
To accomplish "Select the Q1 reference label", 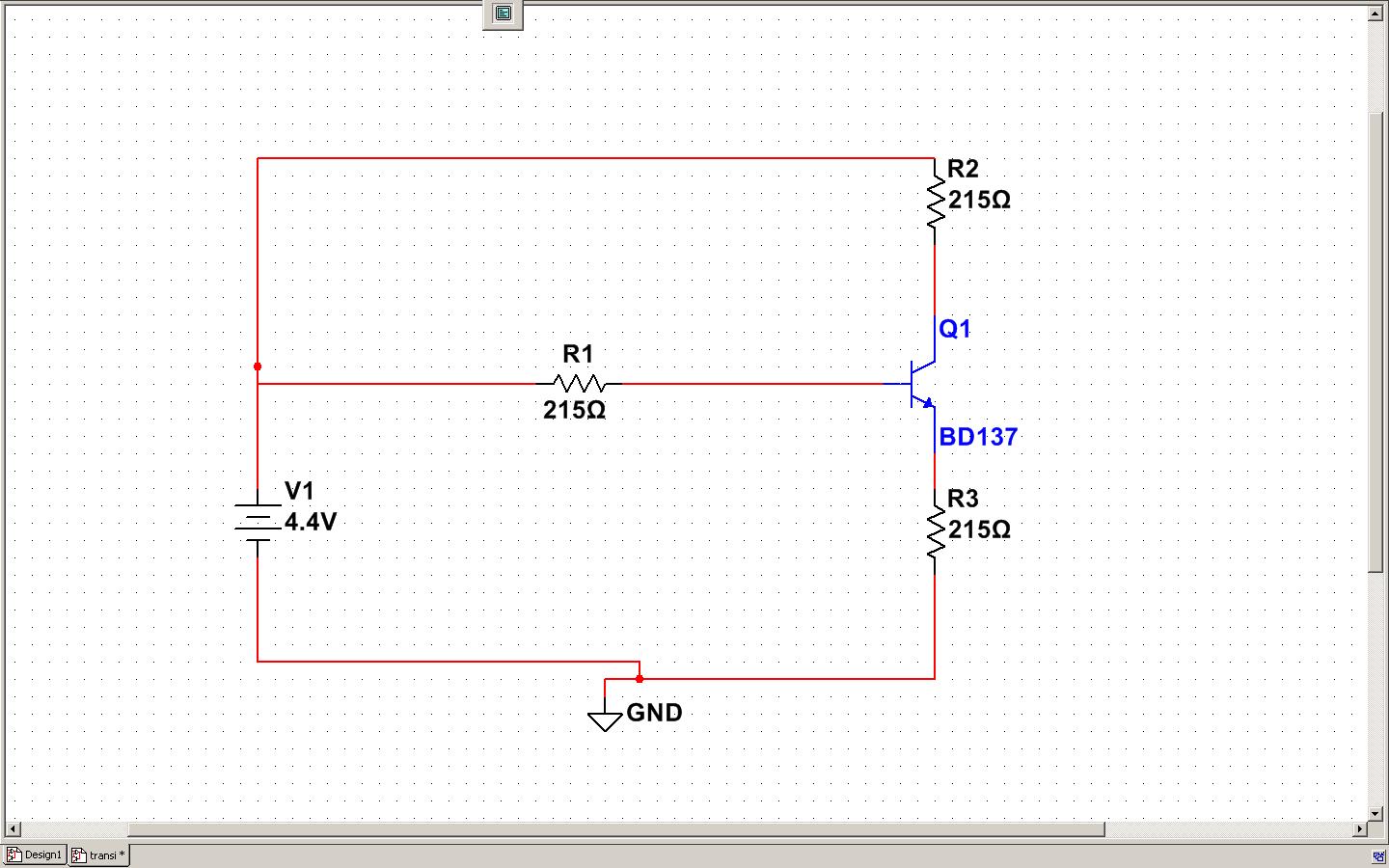I will (955, 329).
